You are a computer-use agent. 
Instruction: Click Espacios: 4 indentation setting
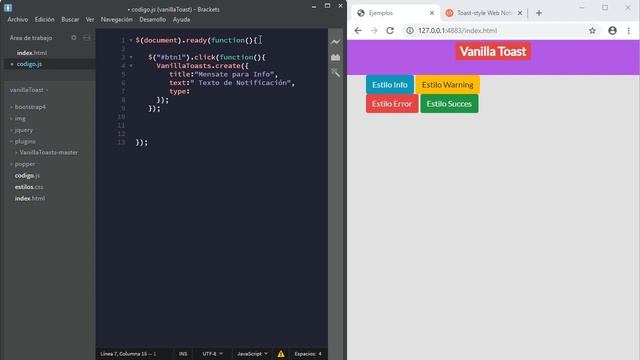tap(308, 354)
